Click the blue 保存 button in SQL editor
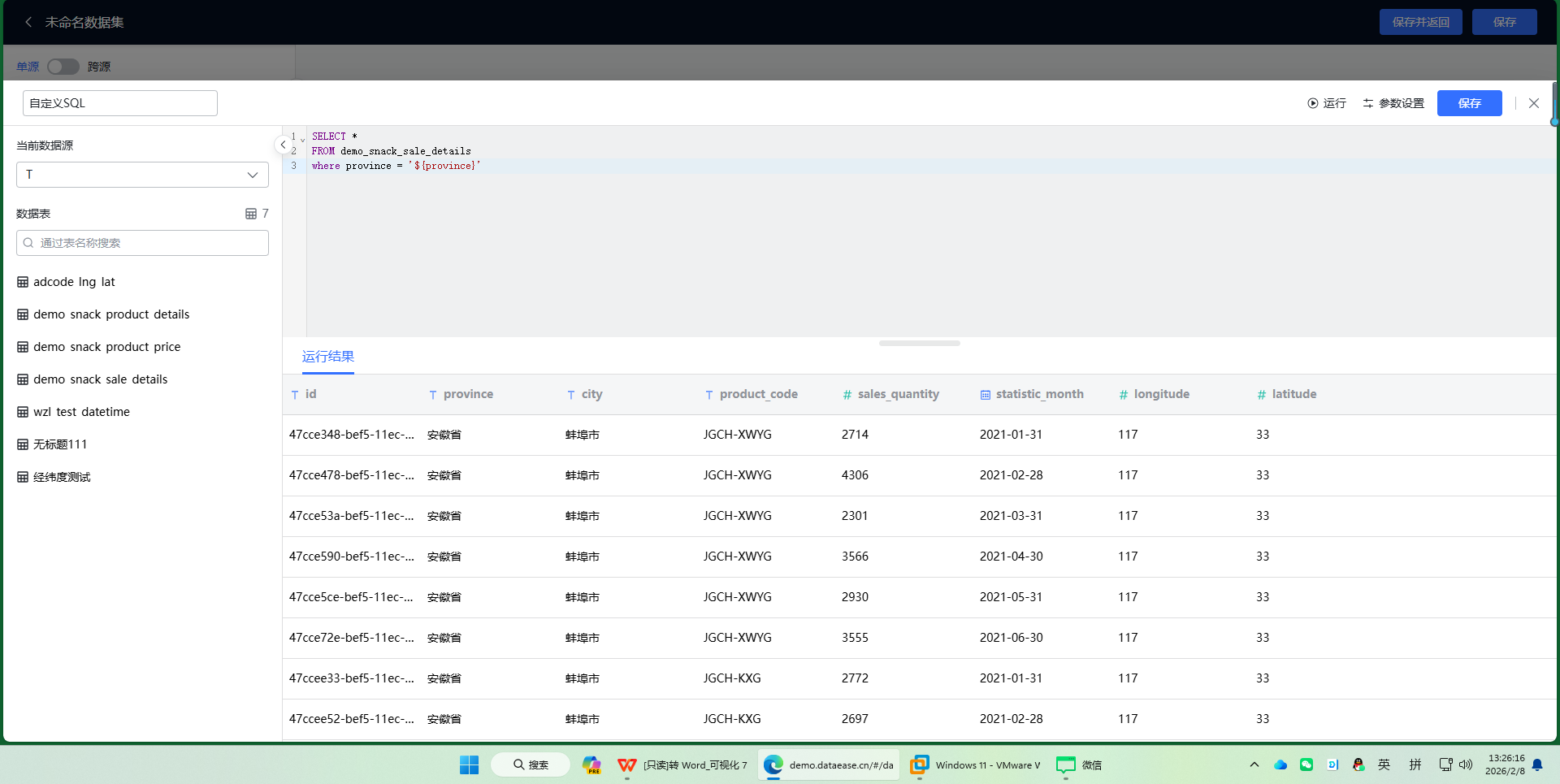This screenshot has height=784, width=1560. [x=1469, y=103]
